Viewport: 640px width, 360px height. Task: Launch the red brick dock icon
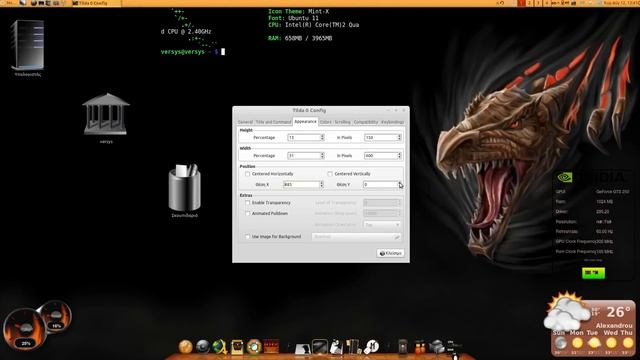[271, 347]
